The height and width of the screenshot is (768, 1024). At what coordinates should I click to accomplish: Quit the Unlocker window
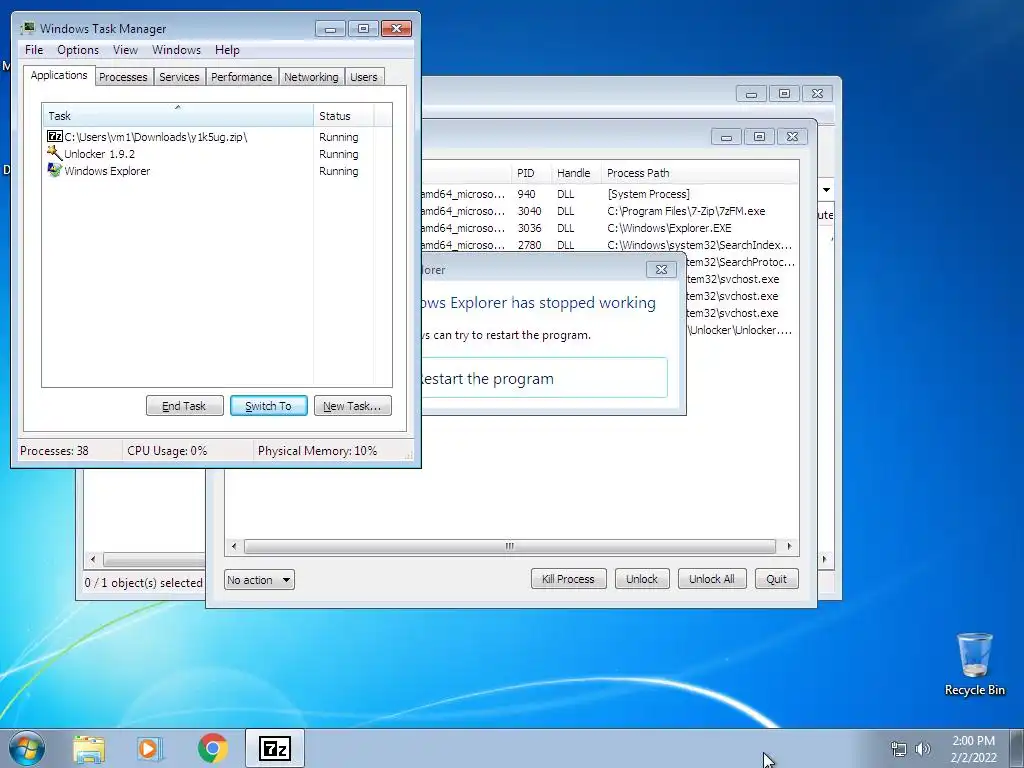click(776, 579)
